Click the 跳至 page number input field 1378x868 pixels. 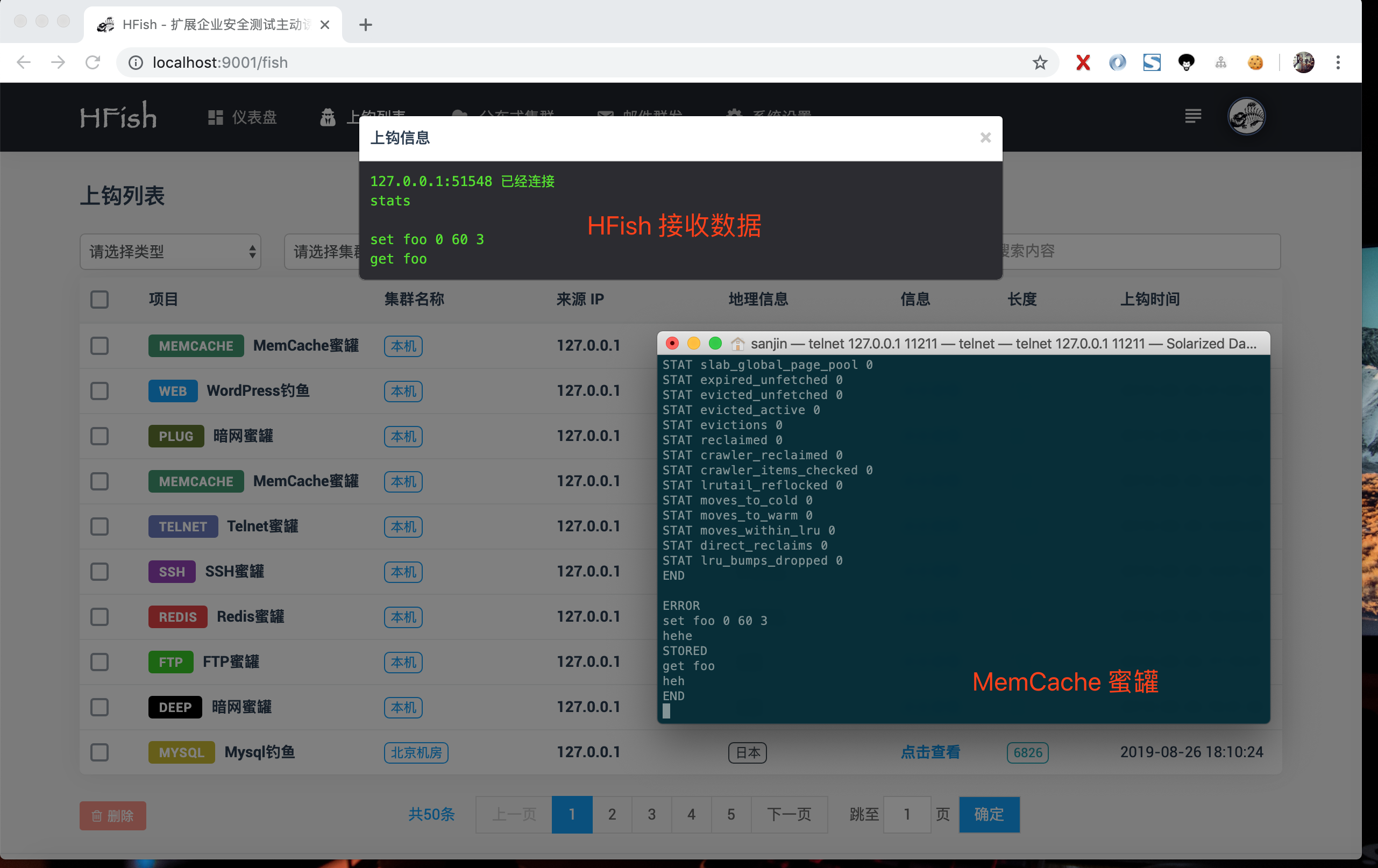(906, 815)
